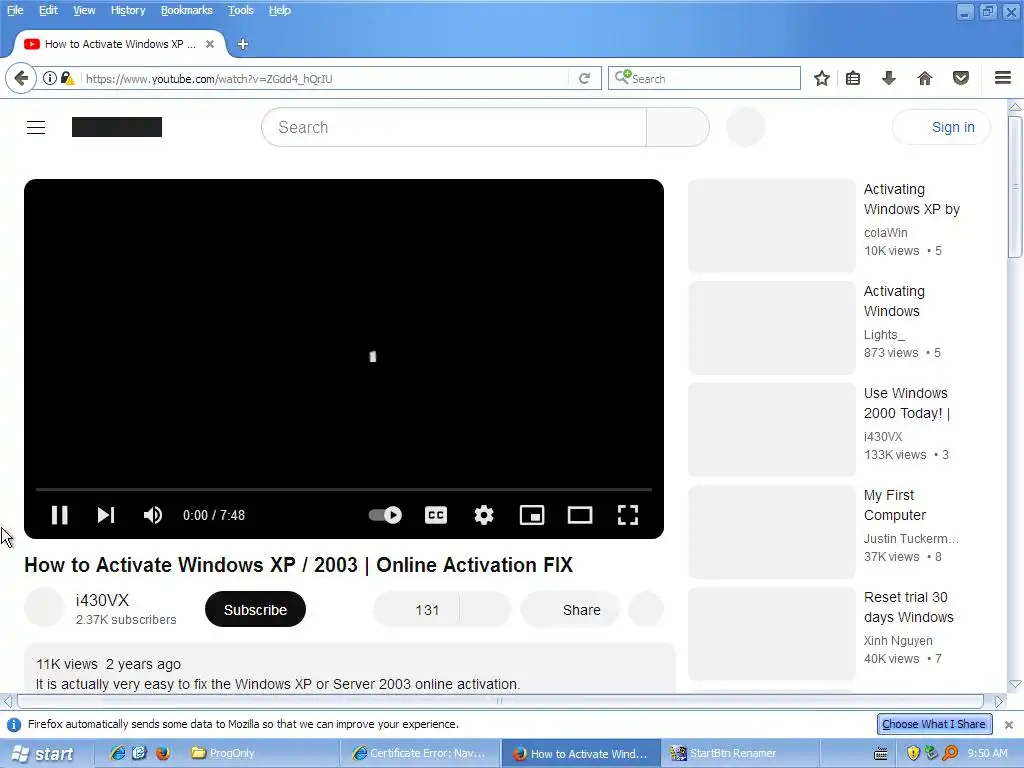The width and height of the screenshot is (1024, 768).
Task: Go fullscreen in the video player
Action: coord(628,515)
